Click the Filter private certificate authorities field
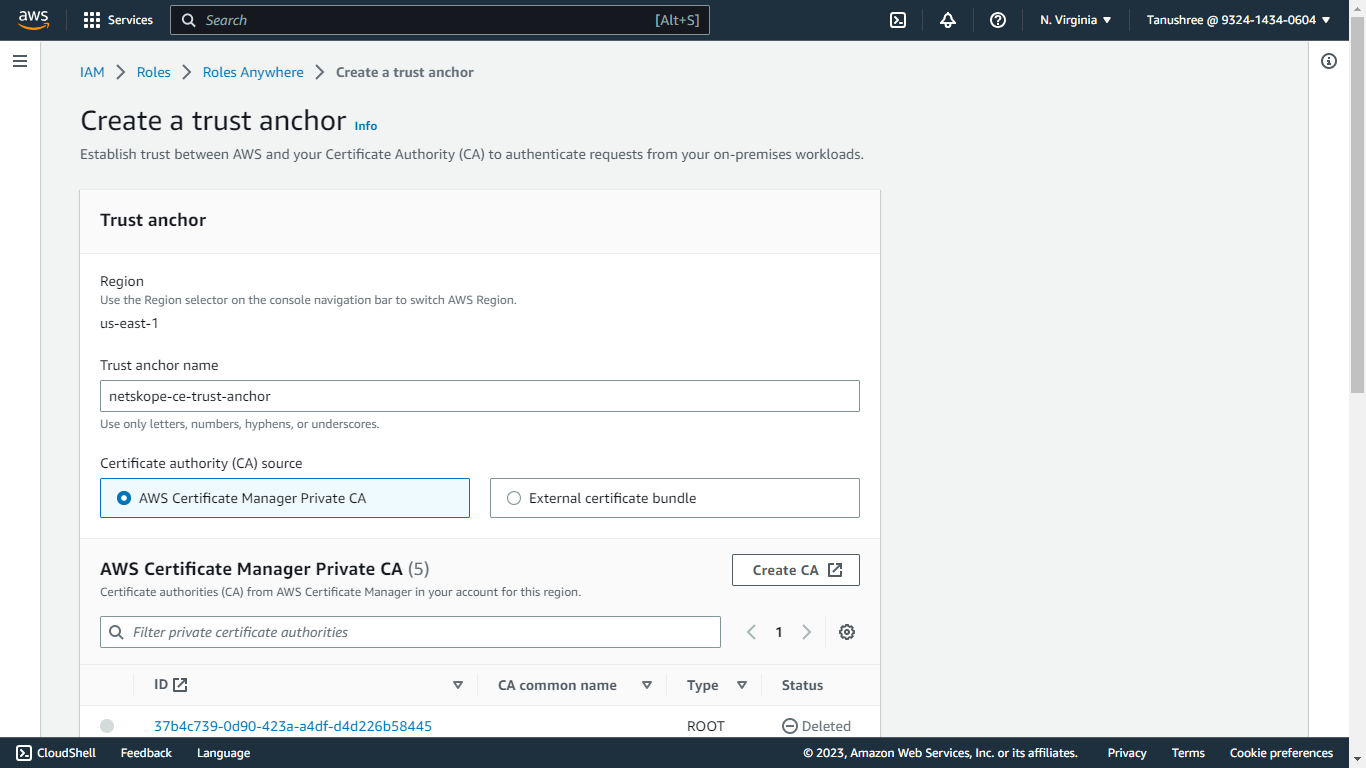The height and width of the screenshot is (768, 1366). [x=410, y=632]
